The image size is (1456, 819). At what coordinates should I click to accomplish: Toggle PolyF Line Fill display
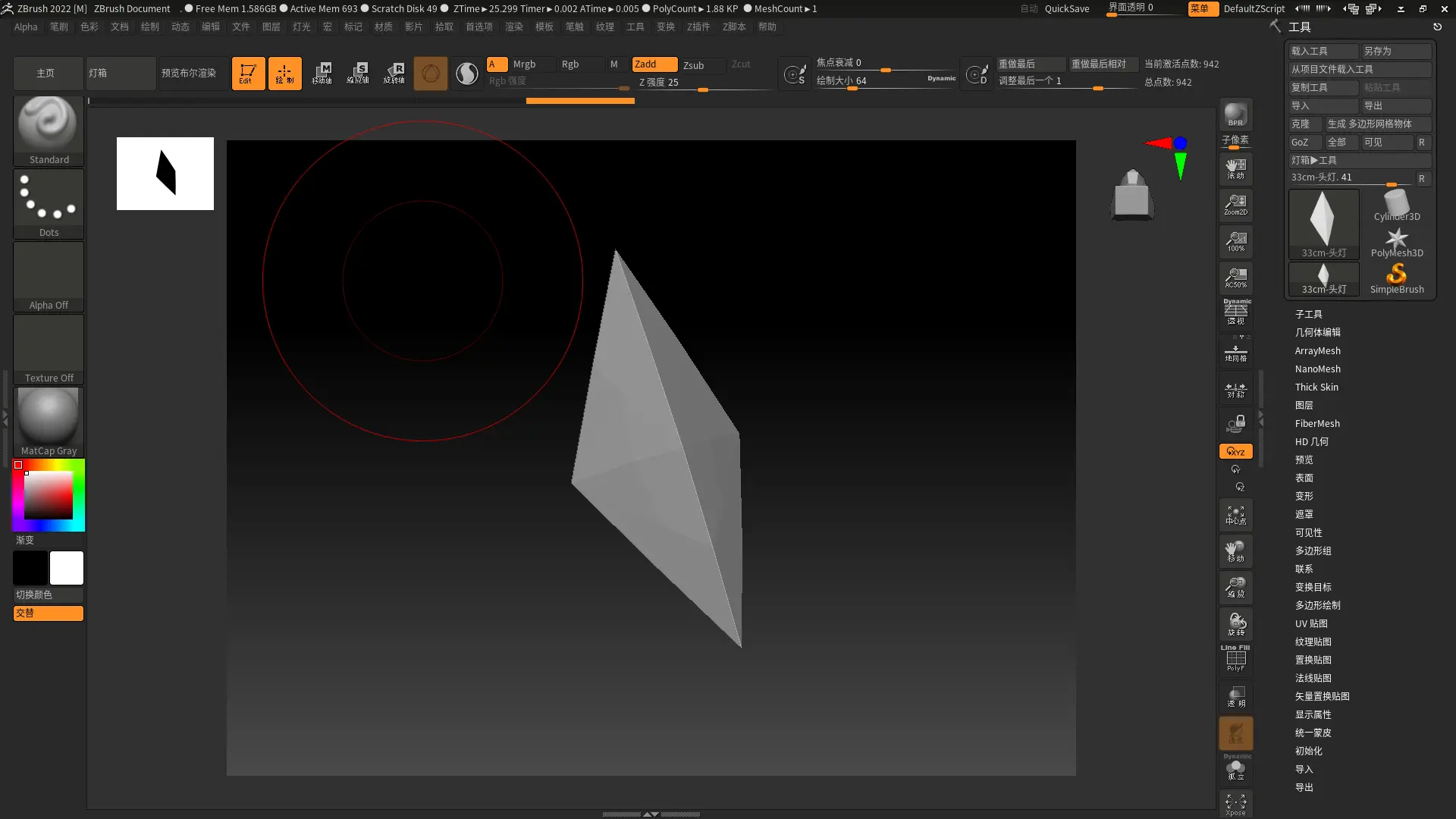point(1235,658)
